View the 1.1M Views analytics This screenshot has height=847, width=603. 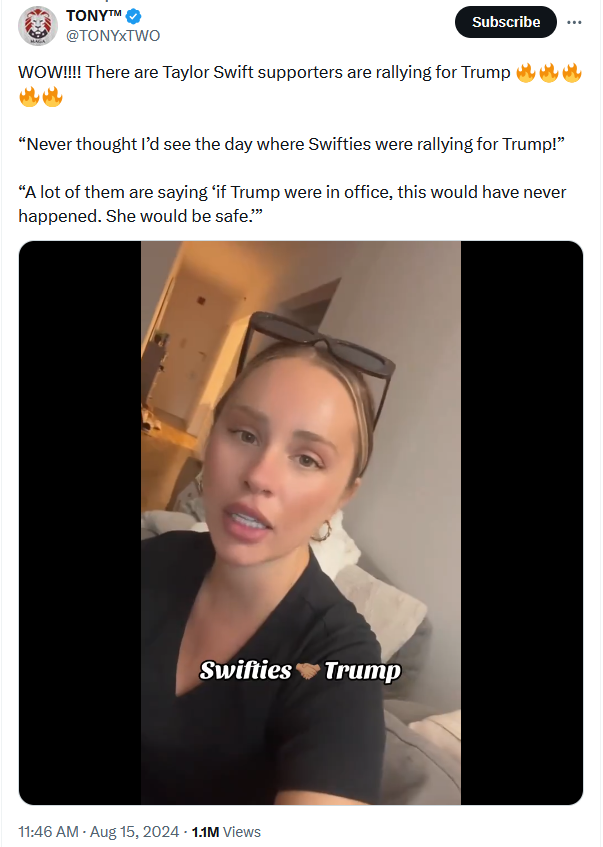click(x=226, y=831)
